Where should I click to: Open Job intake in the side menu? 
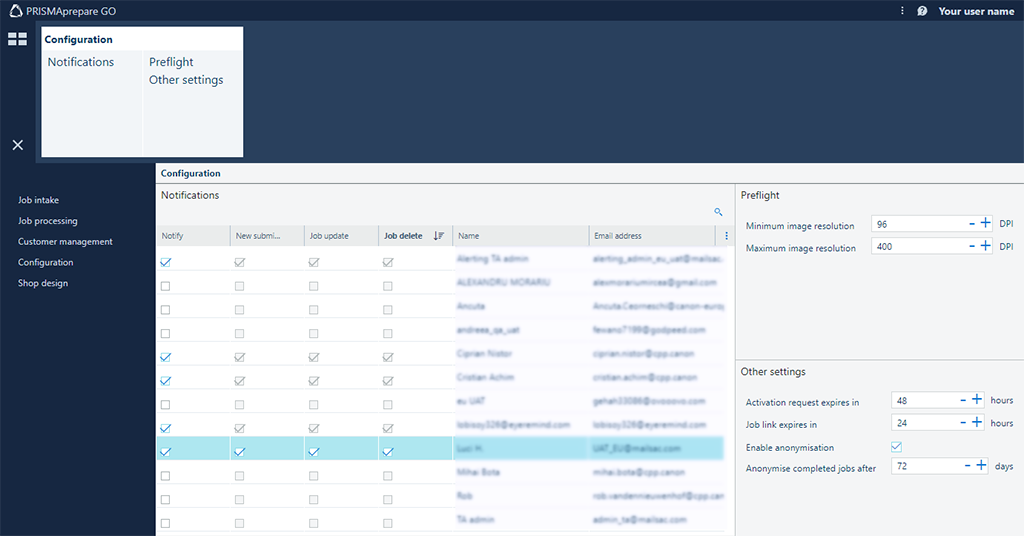pyautogui.click(x=39, y=200)
